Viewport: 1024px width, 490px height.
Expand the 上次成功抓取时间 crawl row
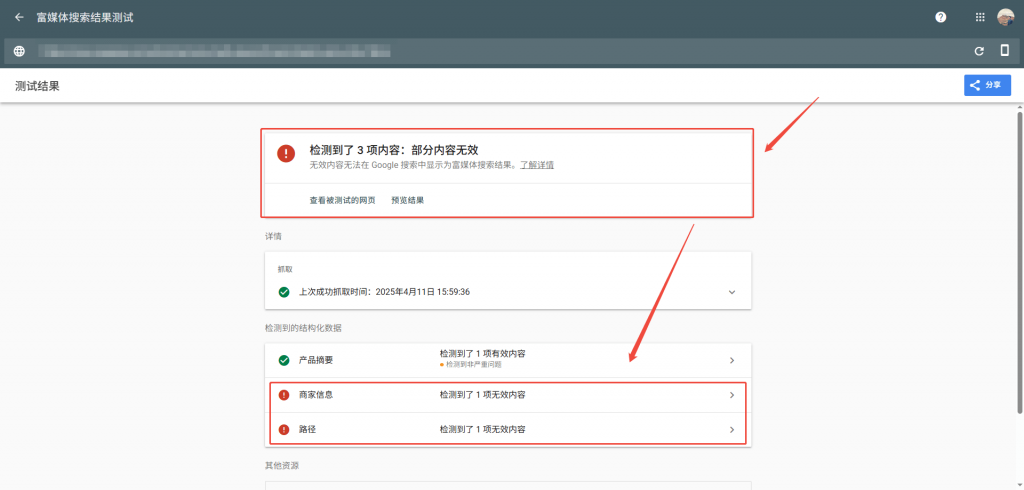click(731, 292)
